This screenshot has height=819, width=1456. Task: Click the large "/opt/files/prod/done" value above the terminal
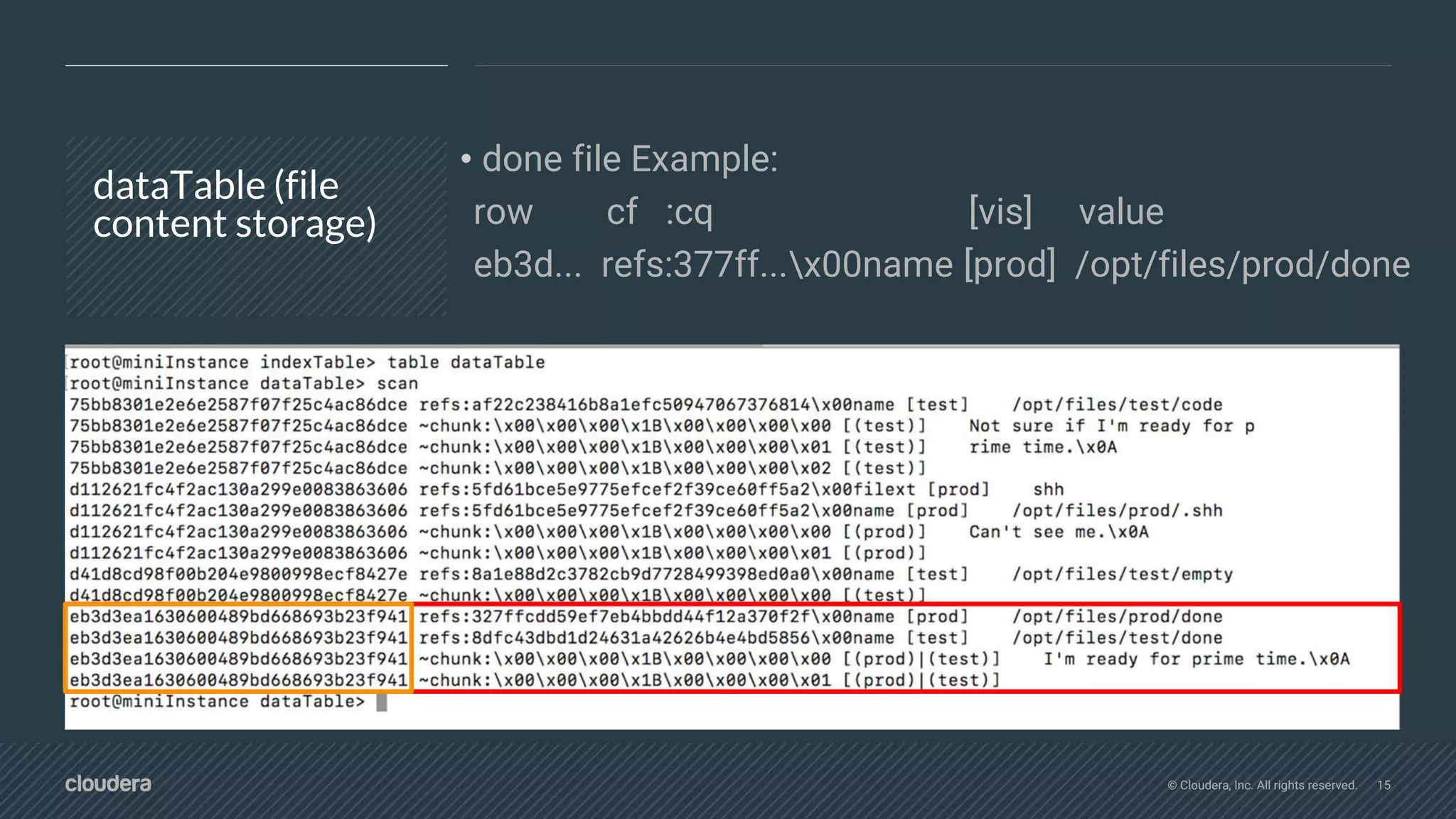(x=1243, y=265)
